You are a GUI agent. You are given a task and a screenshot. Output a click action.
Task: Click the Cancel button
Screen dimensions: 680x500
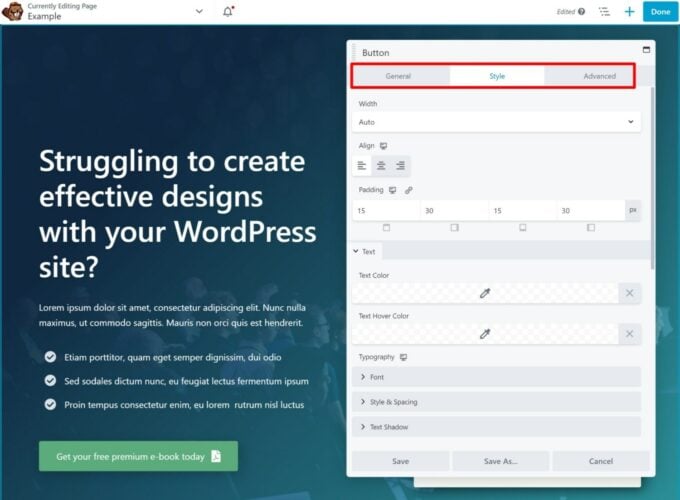tap(601, 461)
